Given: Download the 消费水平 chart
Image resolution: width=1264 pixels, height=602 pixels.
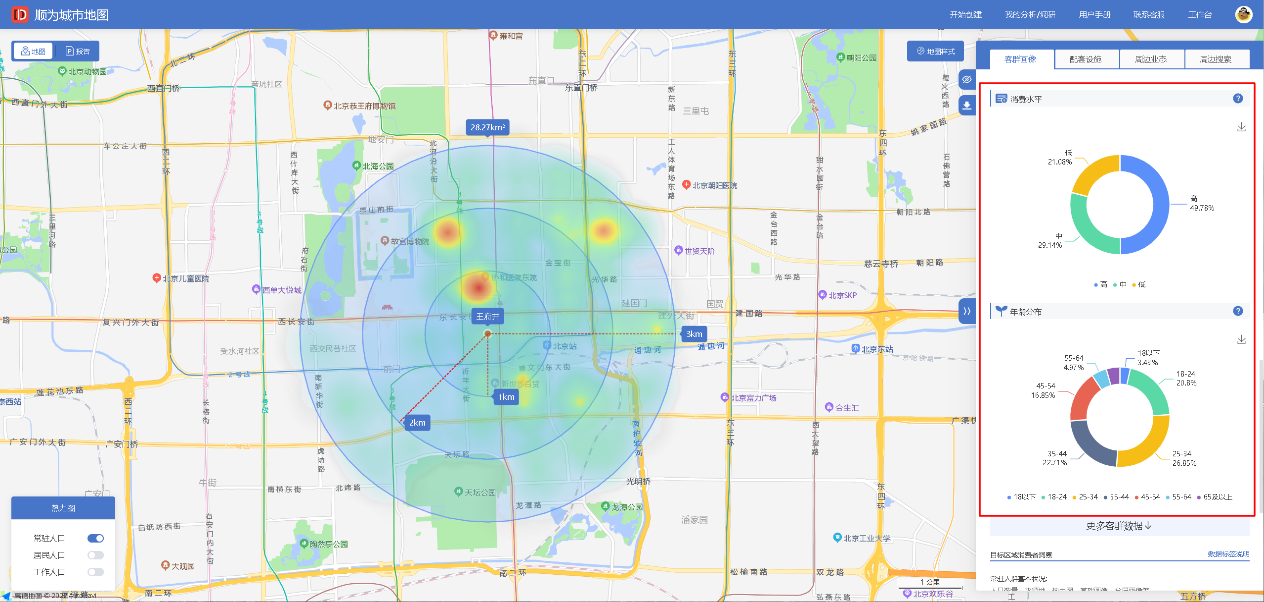Looking at the screenshot, I should pos(1241,127).
